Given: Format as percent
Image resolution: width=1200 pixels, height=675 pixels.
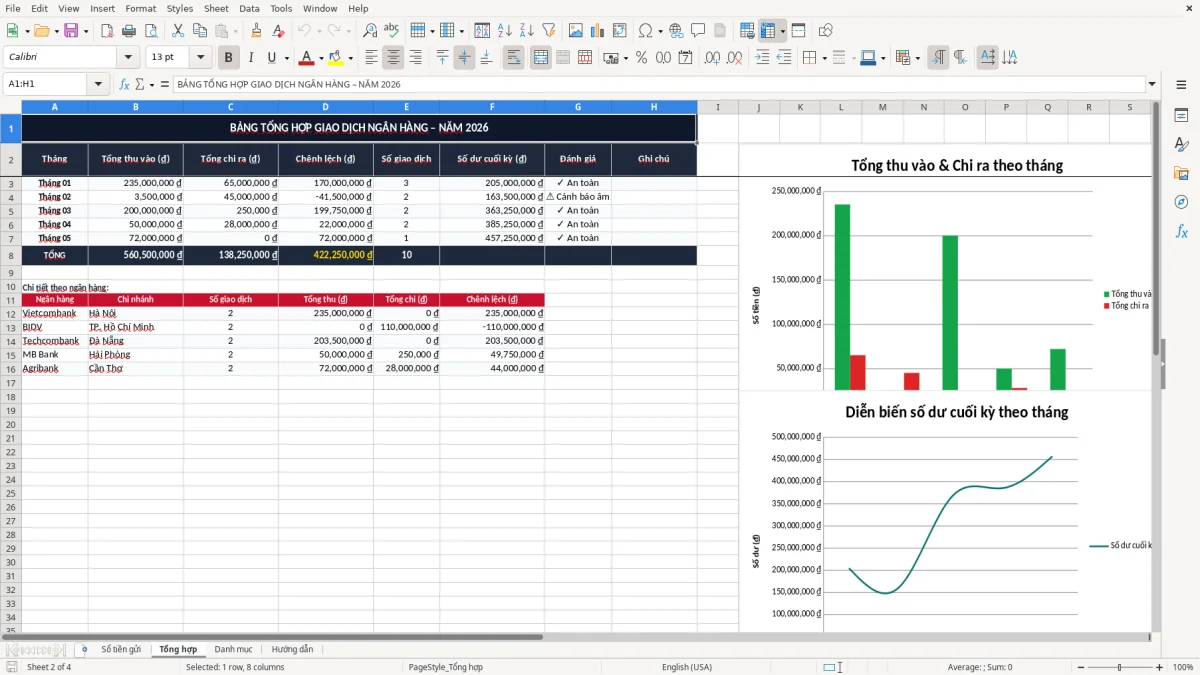Looking at the screenshot, I should coord(641,58).
